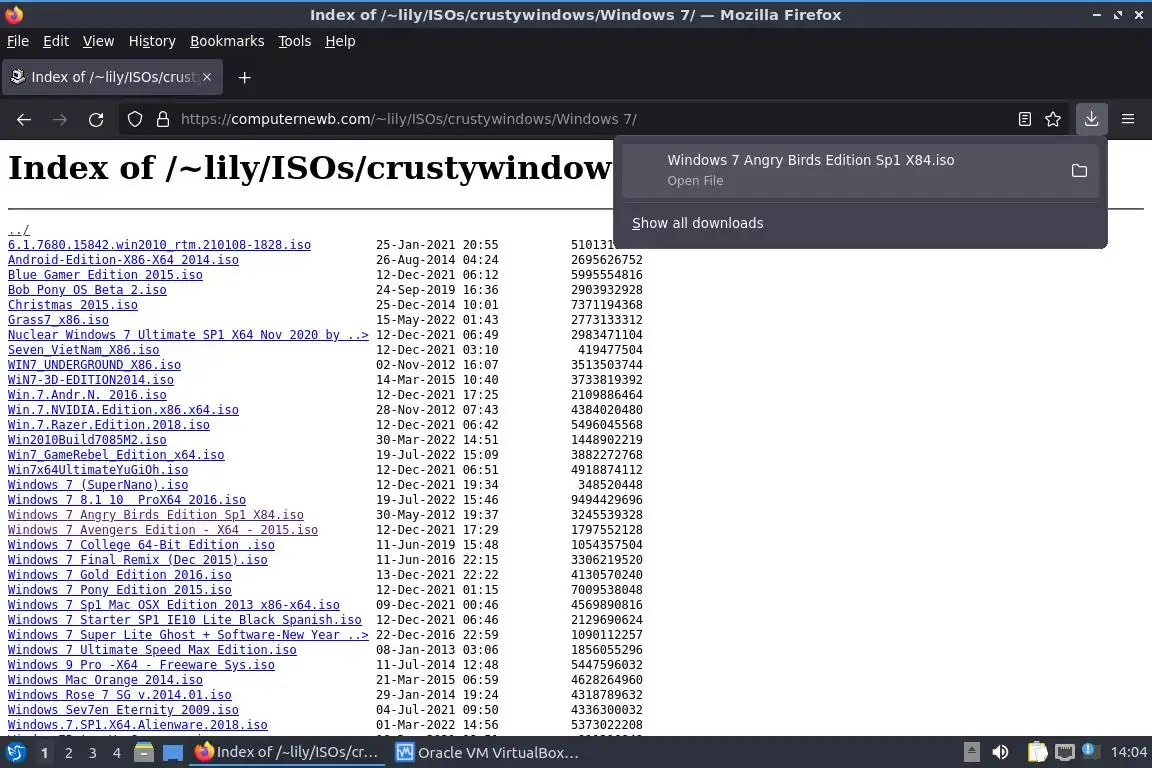
Task: Open the notification tray icon with exclamation mark
Action: pos(1090,750)
